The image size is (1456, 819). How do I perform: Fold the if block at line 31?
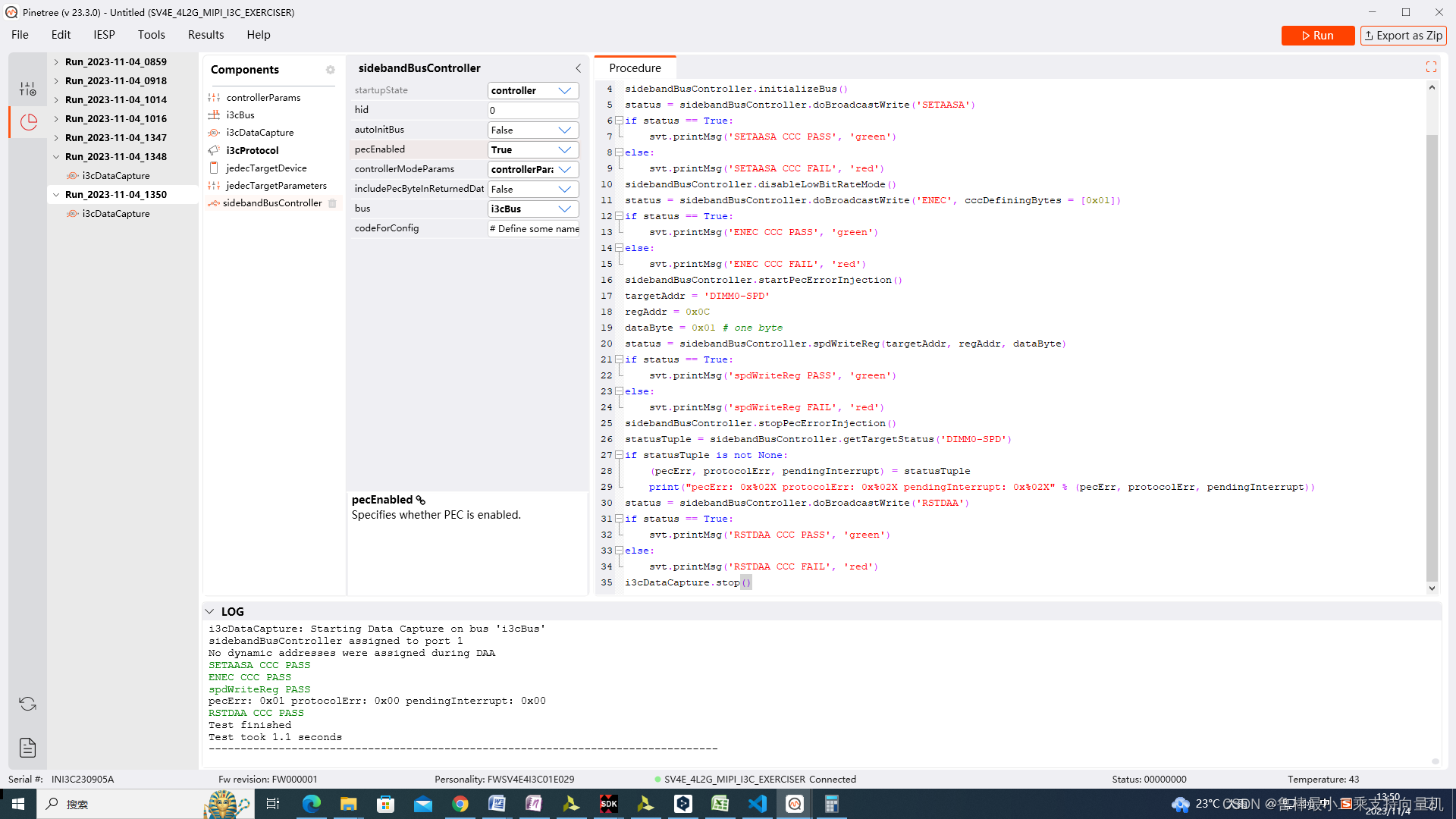(620, 519)
